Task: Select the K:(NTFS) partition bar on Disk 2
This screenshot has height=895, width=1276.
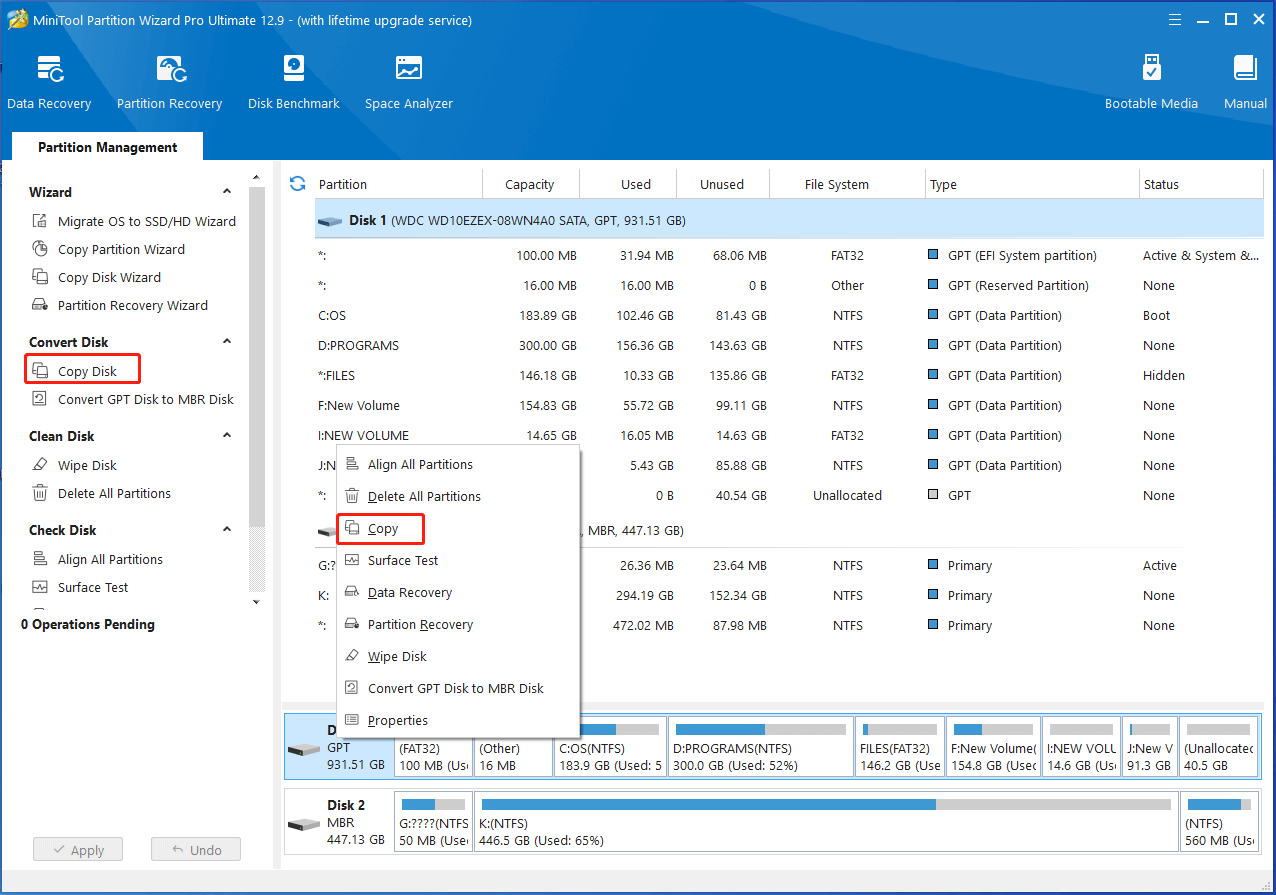Action: pyautogui.click(x=825, y=823)
